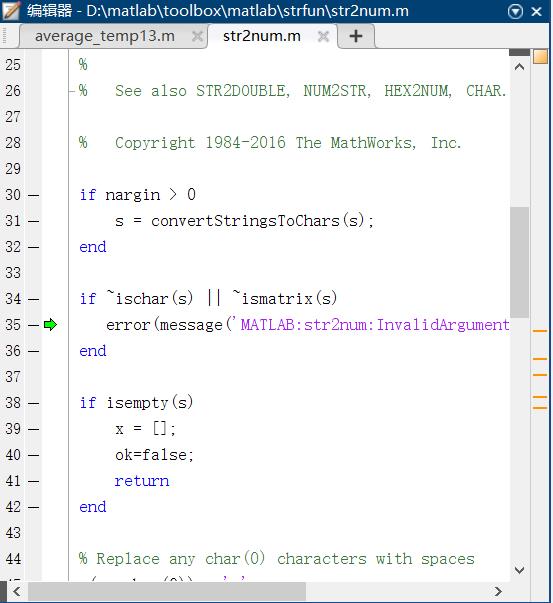
Task: Click the 'return' keyword on line 41
Action: pyautogui.click(x=142, y=481)
